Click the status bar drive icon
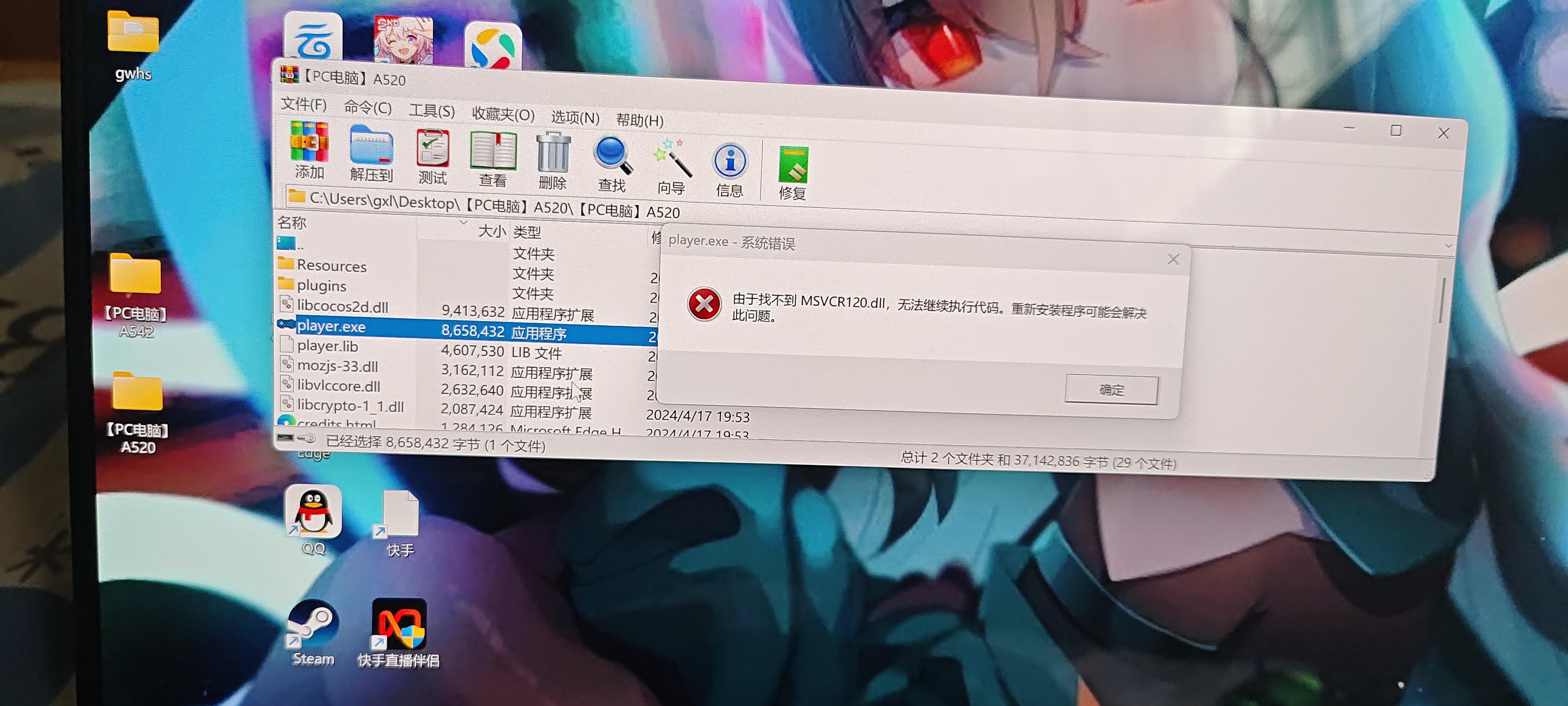Image resolution: width=1568 pixels, height=706 pixels. (x=286, y=438)
